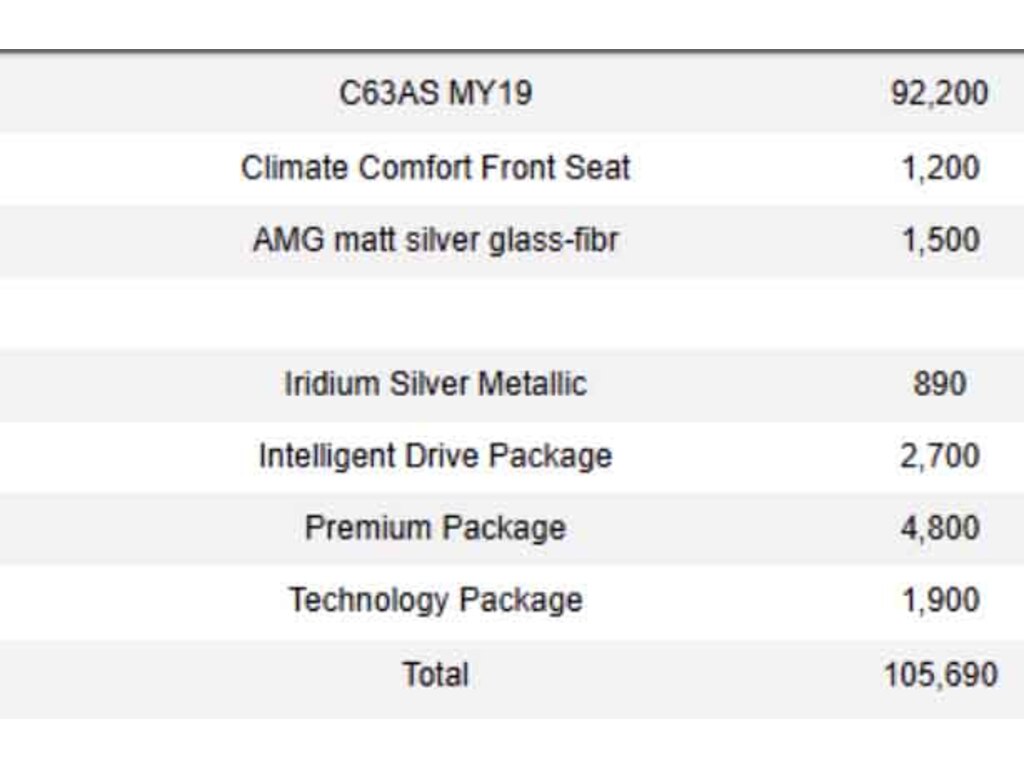Screen dimensions: 1024x768
Task: Select the 1,900 Technology Package price
Action: [939, 600]
